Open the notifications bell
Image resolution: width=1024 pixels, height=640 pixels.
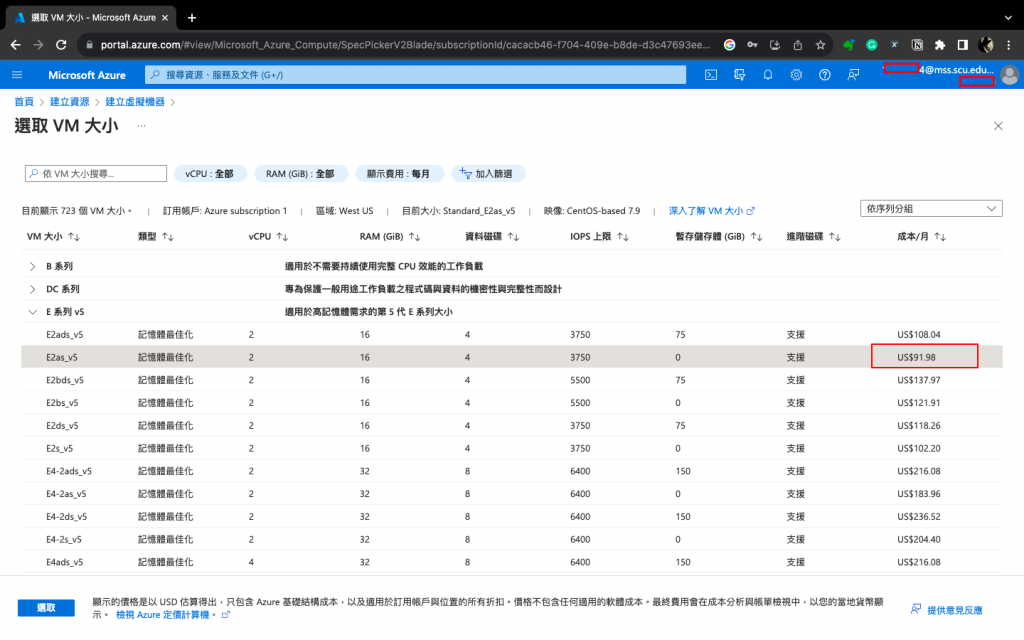pos(768,75)
